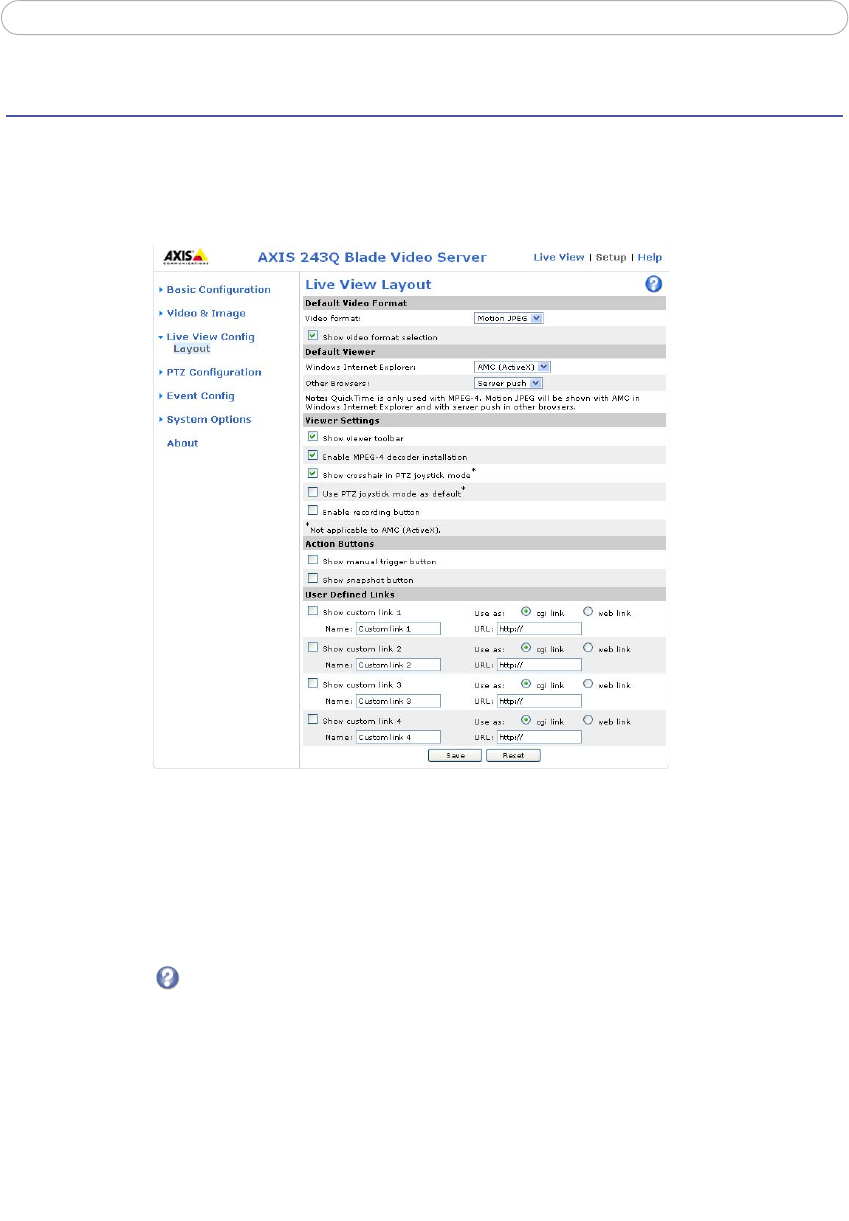Click the URL field for custom link 3

coord(539,701)
